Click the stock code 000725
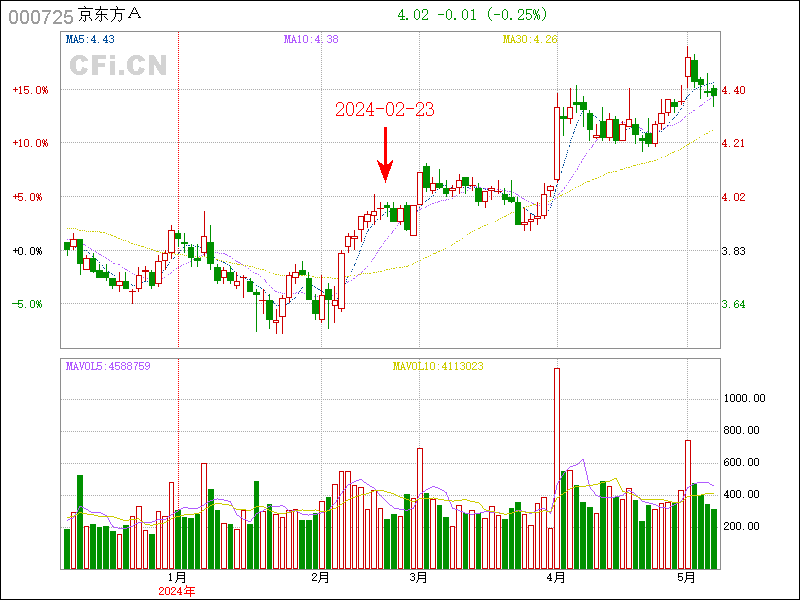This screenshot has height=600, width=800. click(41, 17)
